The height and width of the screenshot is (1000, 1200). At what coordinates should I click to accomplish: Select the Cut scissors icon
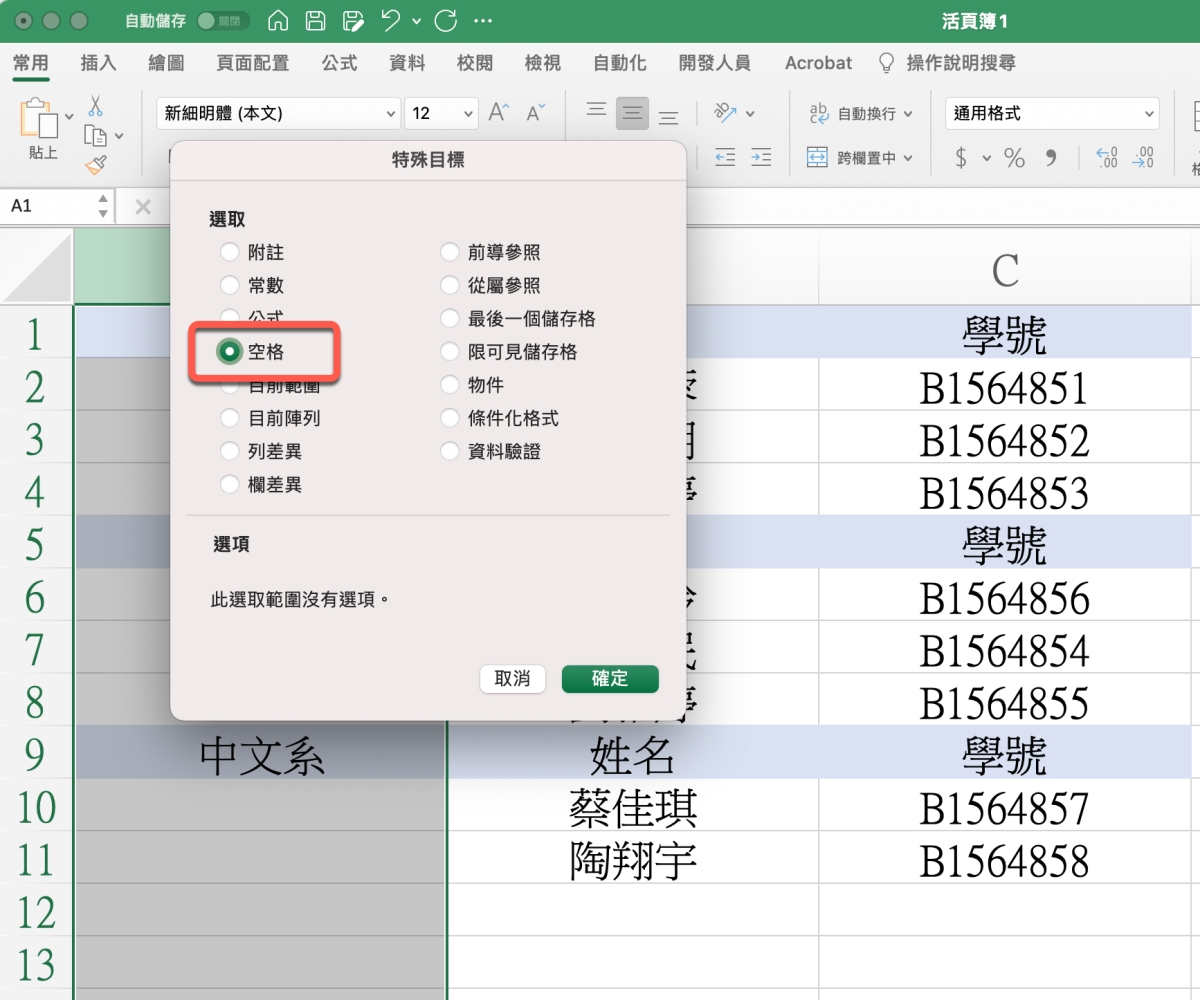pos(96,105)
